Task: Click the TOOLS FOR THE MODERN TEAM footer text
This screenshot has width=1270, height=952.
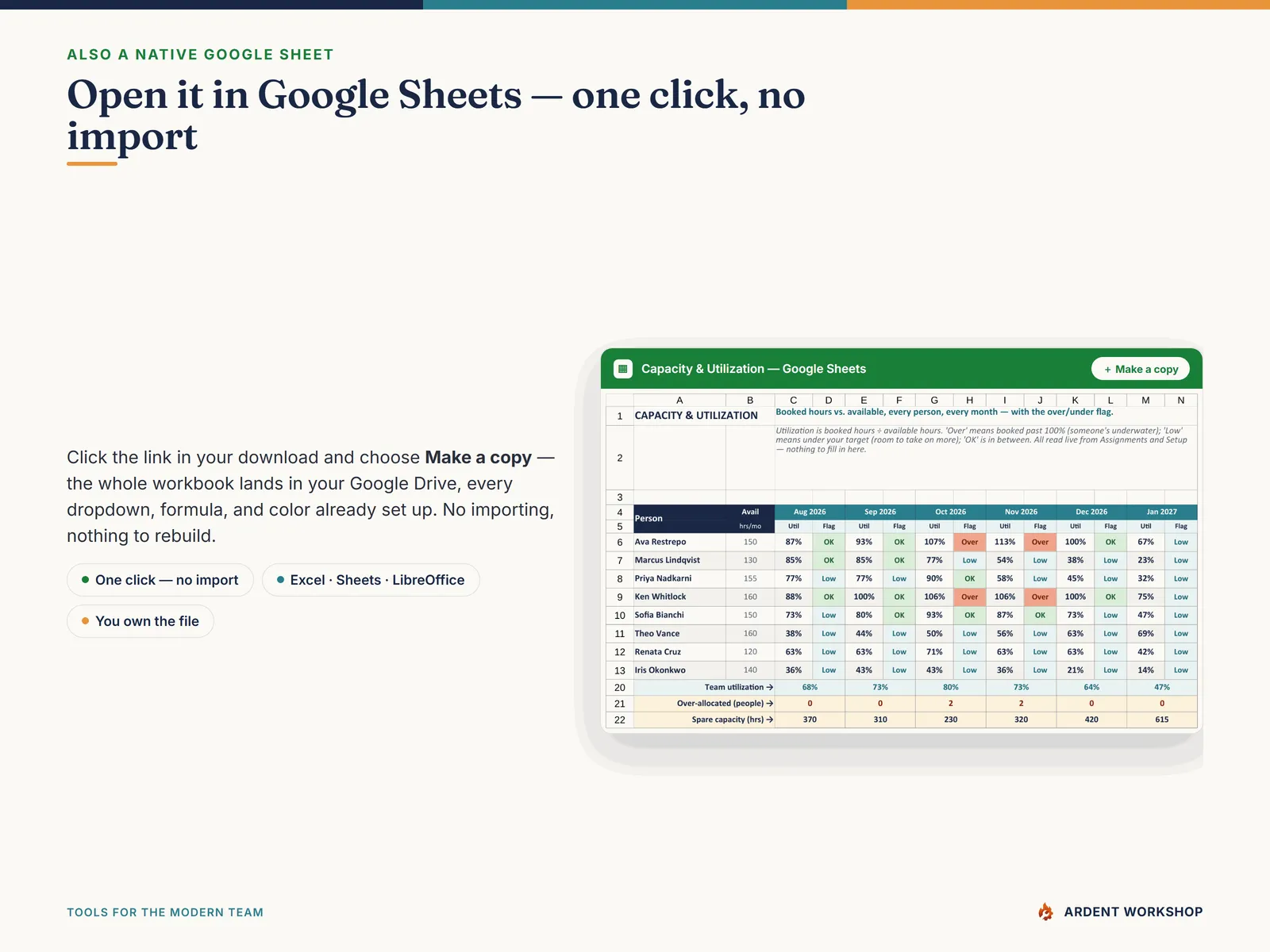Action: (165, 912)
